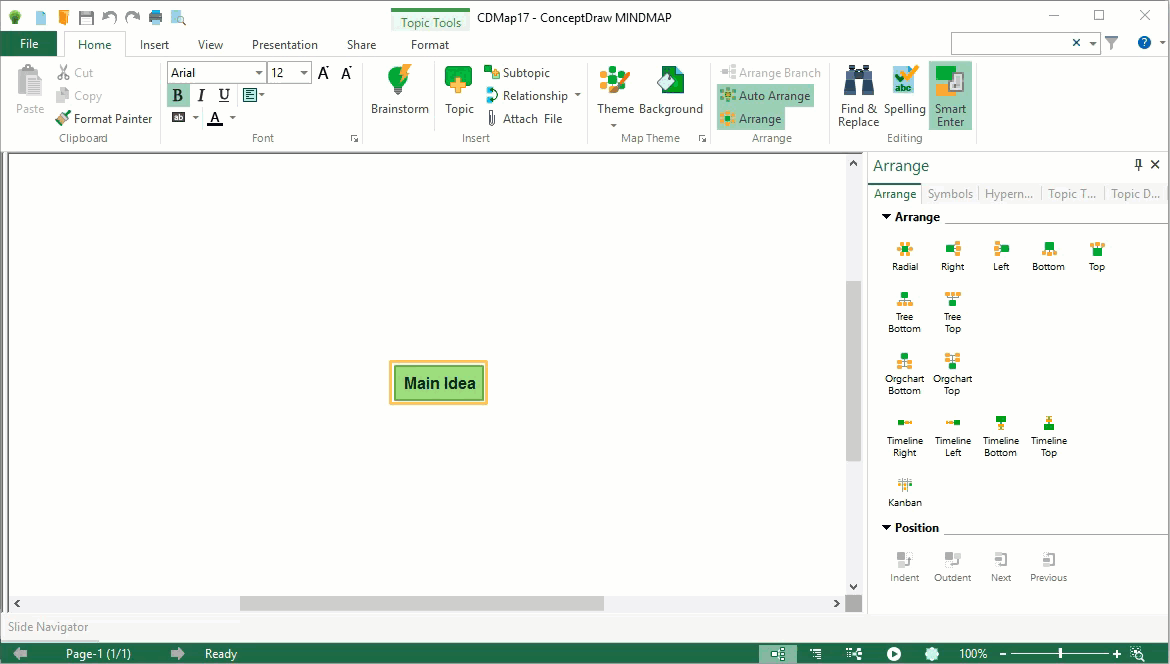Open the search box dropdown arrow
The width and height of the screenshot is (1170, 664).
click(1092, 43)
